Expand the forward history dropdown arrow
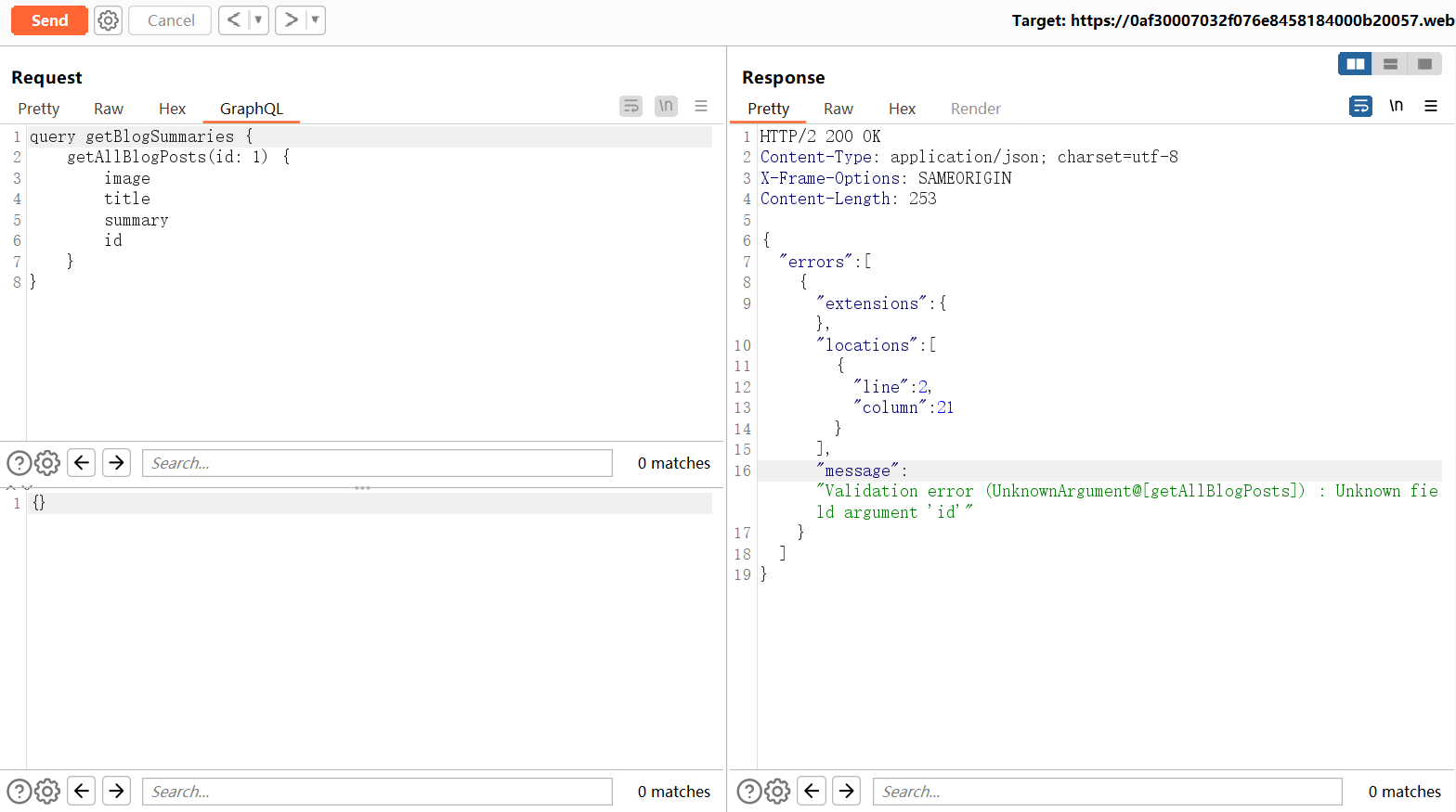The height and width of the screenshot is (812, 1456). 315,20
